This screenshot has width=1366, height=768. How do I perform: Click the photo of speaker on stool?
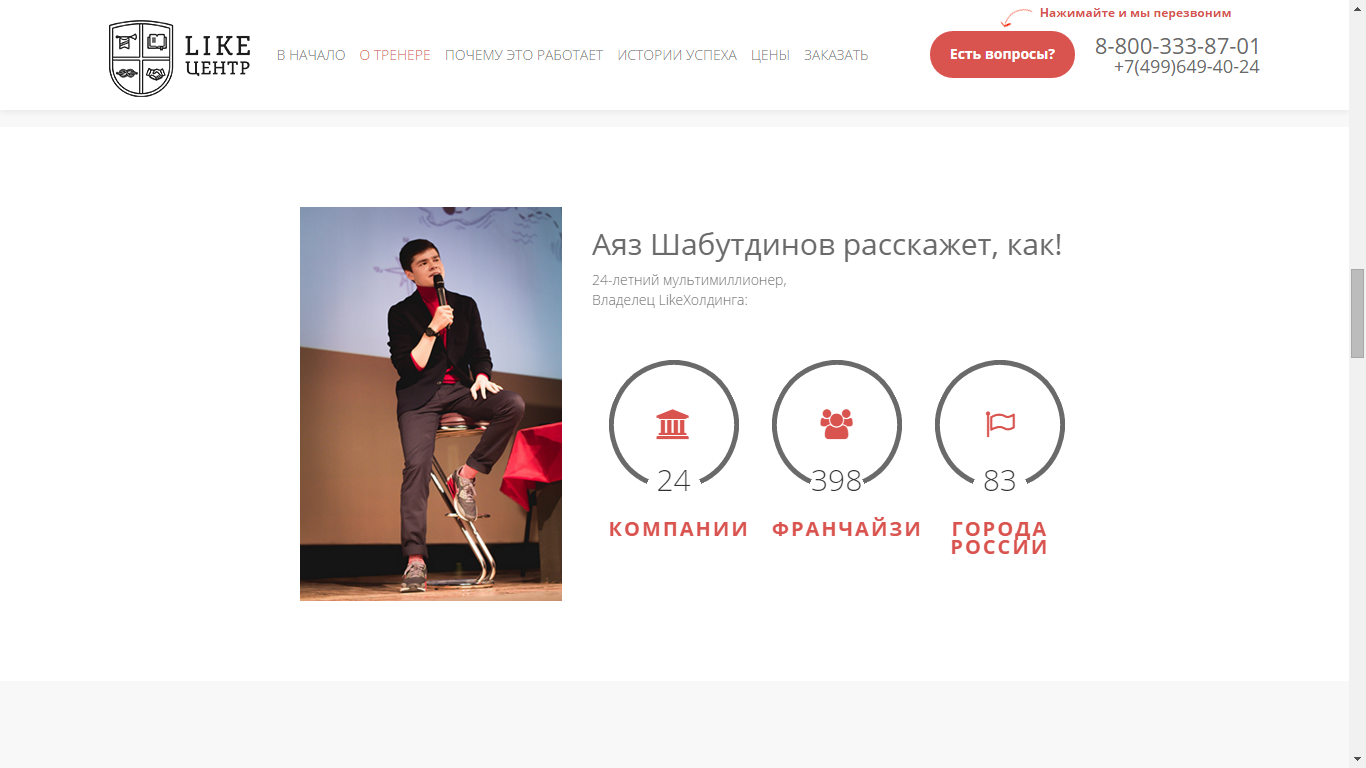[x=431, y=404]
